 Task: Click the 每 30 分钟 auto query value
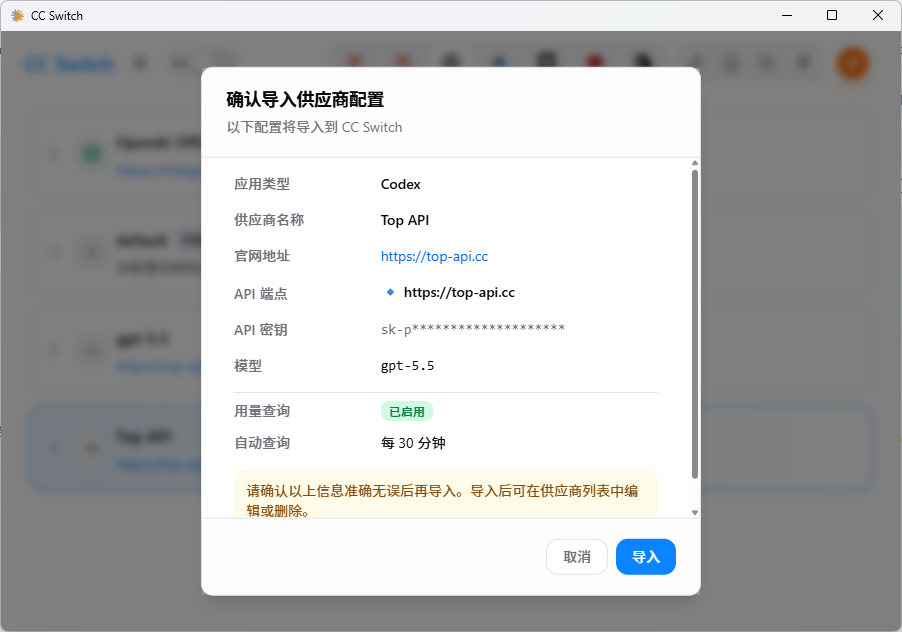tap(413, 443)
